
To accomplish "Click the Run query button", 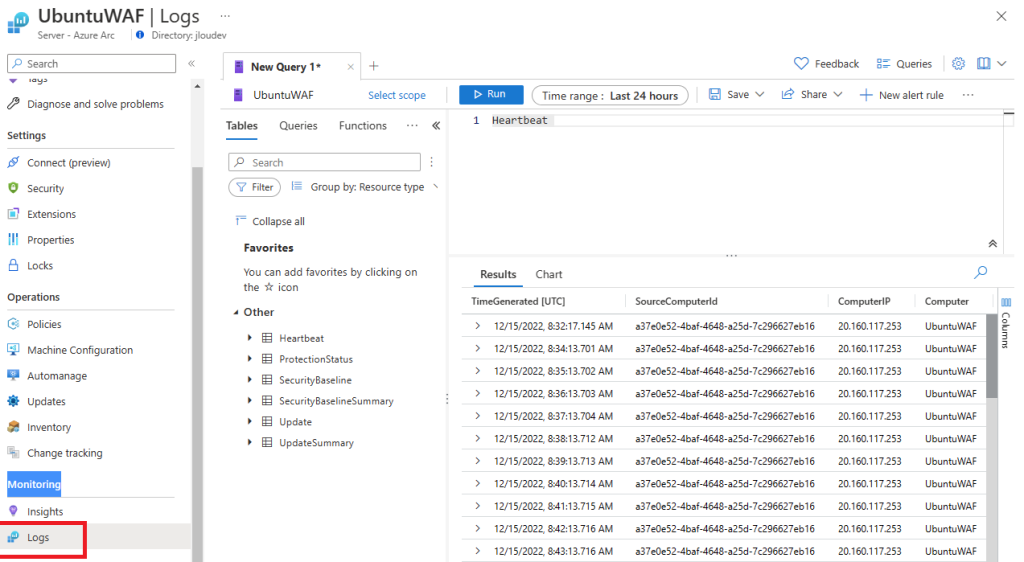I will (x=491, y=95).
